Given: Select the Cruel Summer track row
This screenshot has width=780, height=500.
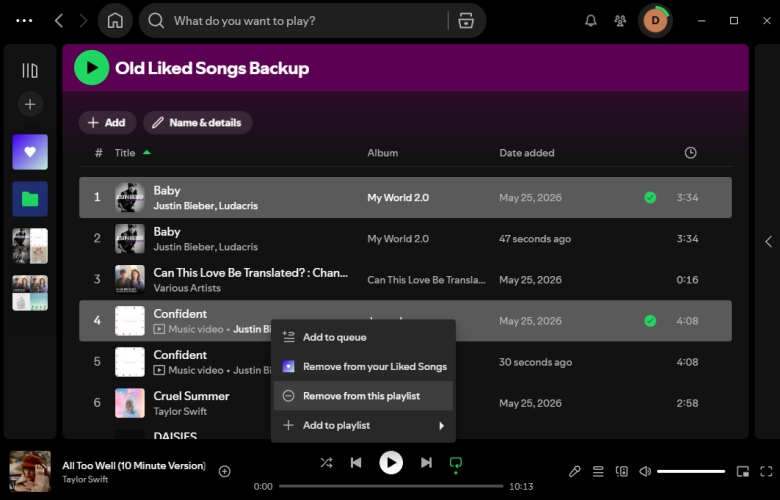Looking at the screenshot, I should pyautogui.click(x=405, y=403).
